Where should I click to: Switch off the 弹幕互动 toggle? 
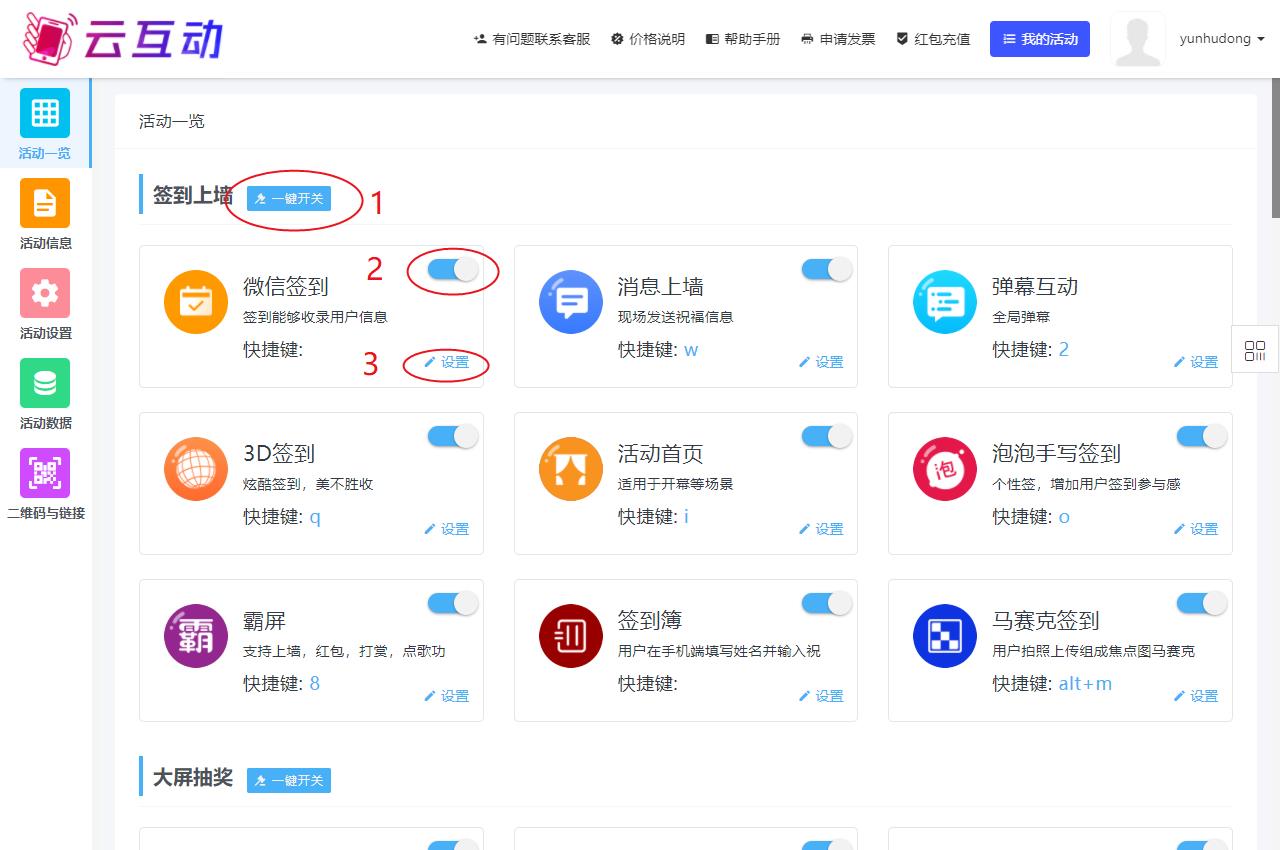(x=1201, y=269)
